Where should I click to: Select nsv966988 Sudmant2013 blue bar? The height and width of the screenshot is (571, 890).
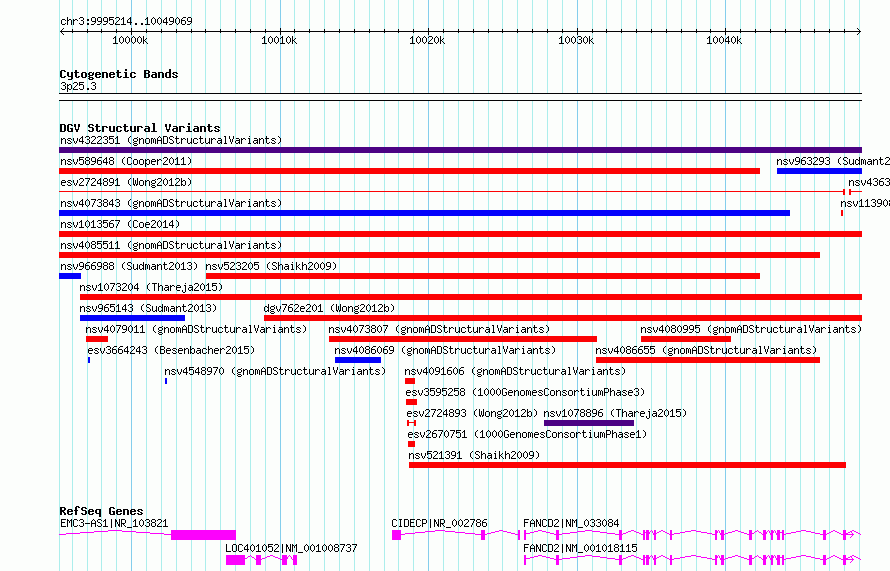[70, 276]
